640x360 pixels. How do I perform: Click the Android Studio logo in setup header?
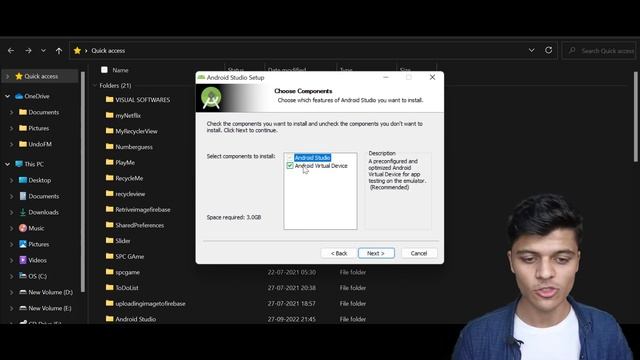(211, 98)
